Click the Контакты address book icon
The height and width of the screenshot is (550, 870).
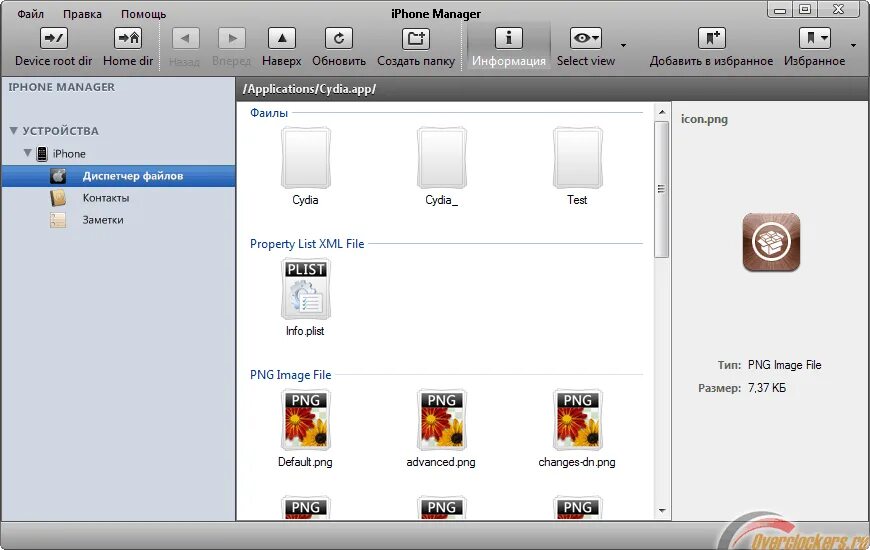point(58,198)
